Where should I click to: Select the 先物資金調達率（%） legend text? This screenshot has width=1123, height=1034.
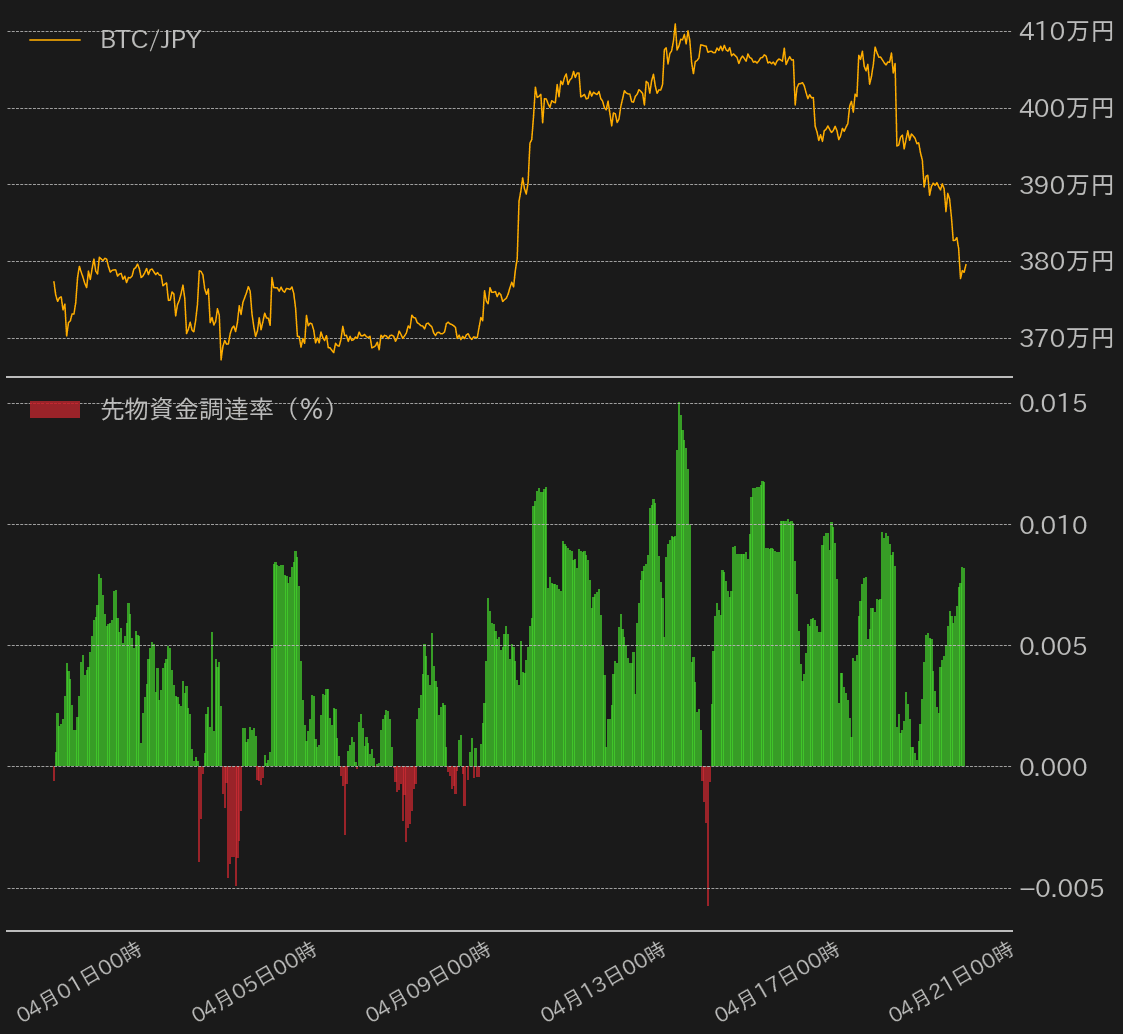click(218, 409)
